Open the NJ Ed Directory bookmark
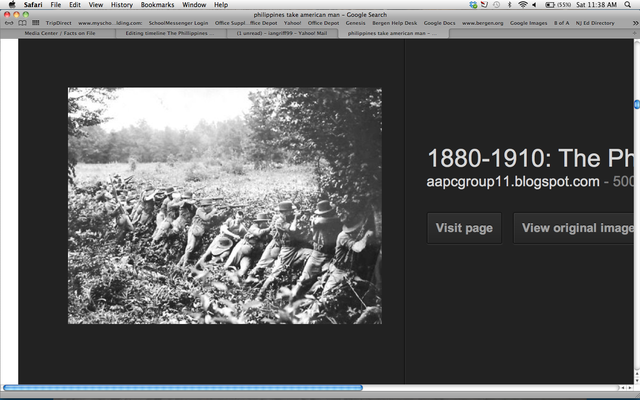This screenshot has width=640, height=400. tap(595, 23)
